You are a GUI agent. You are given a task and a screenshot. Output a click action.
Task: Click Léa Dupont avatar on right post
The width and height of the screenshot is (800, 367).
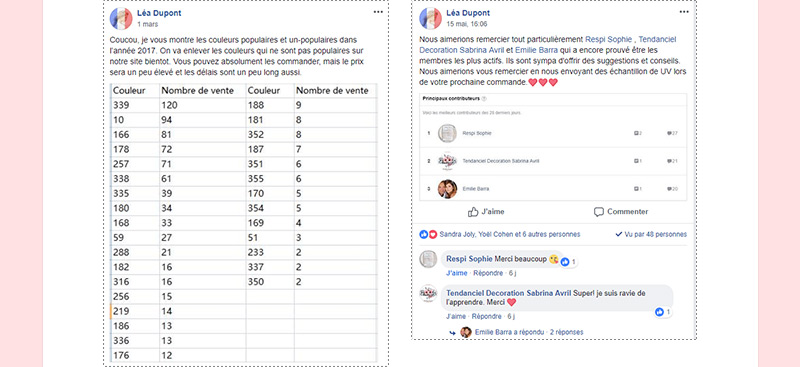[430, 18]
